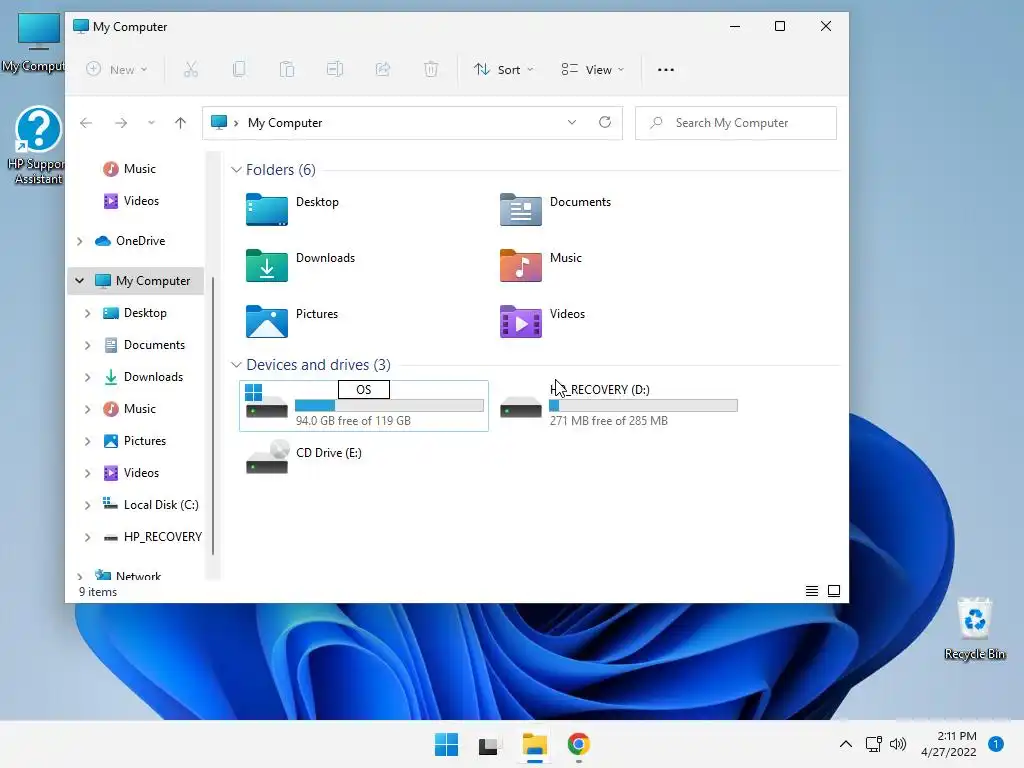This screenshot has width=1024, height=768.
Task: Switch to details view in status bar
Action: (812, 591)
